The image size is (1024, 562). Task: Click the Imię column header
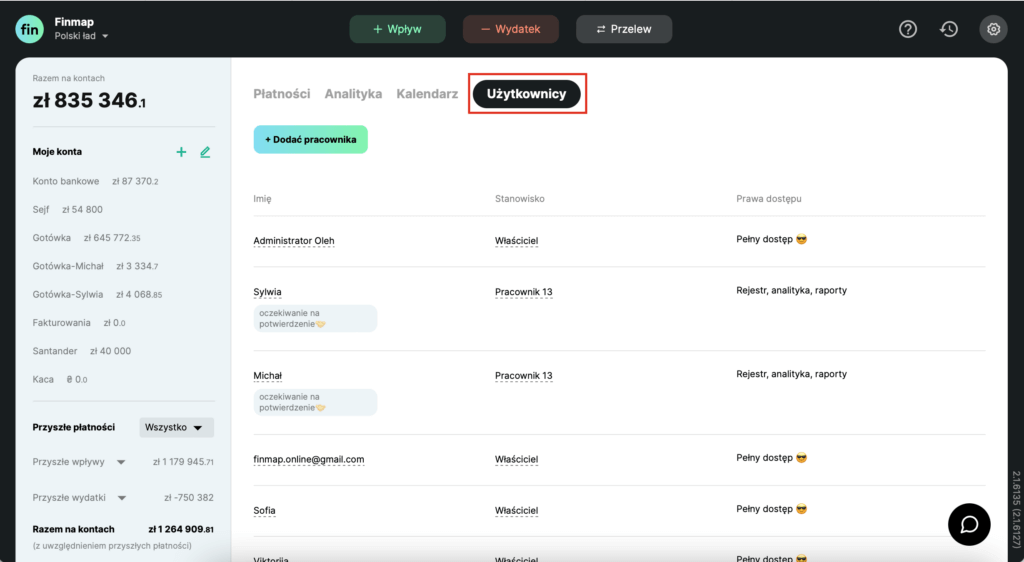coord(263,198)
